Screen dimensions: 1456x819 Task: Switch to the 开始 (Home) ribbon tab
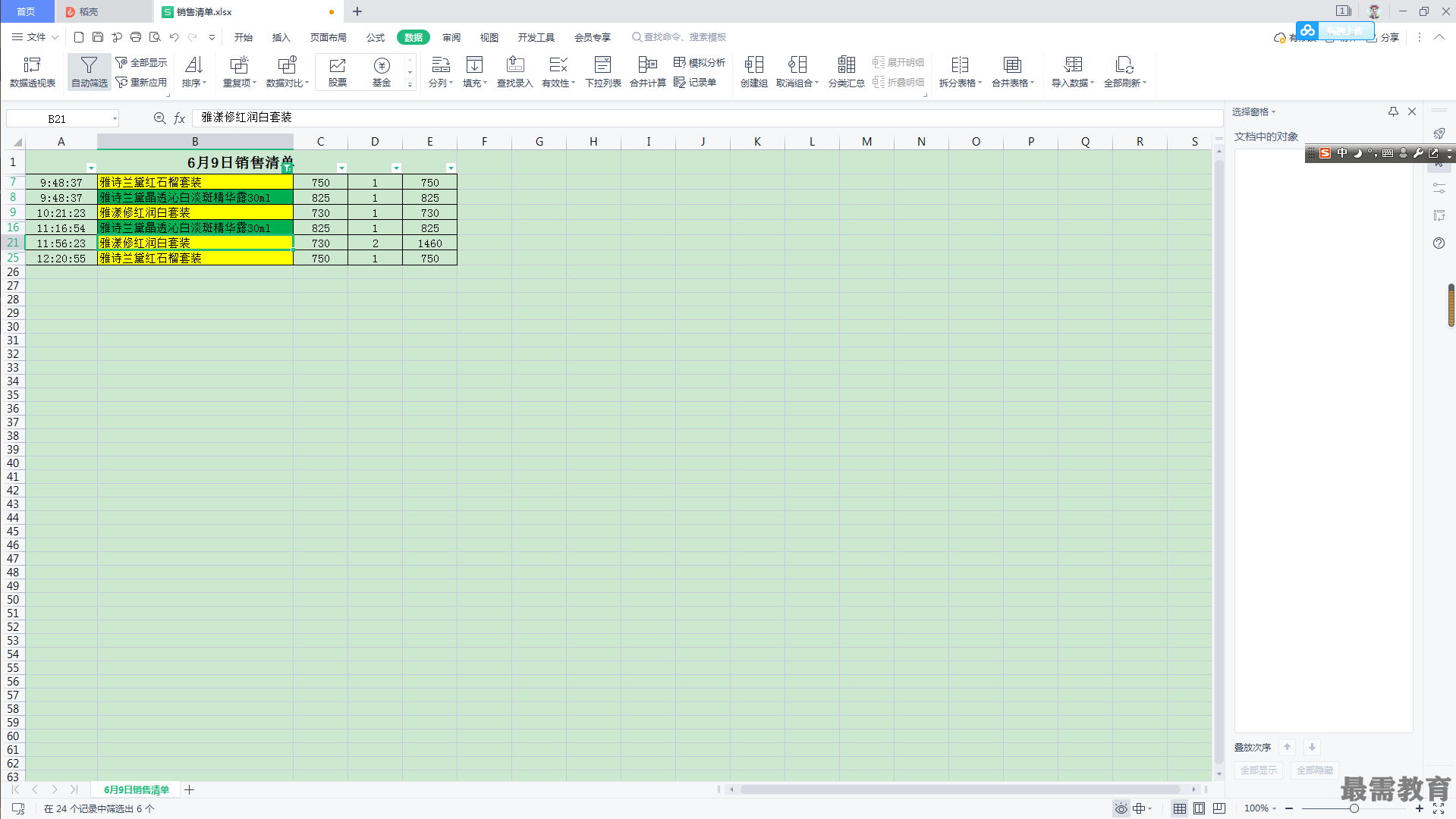point(243,37)
